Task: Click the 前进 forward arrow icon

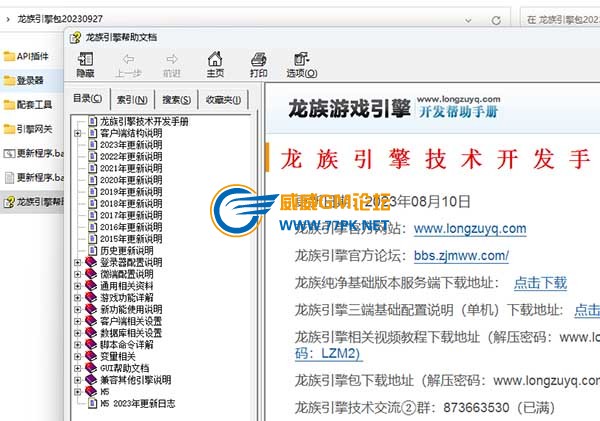Action: (172, 59)
